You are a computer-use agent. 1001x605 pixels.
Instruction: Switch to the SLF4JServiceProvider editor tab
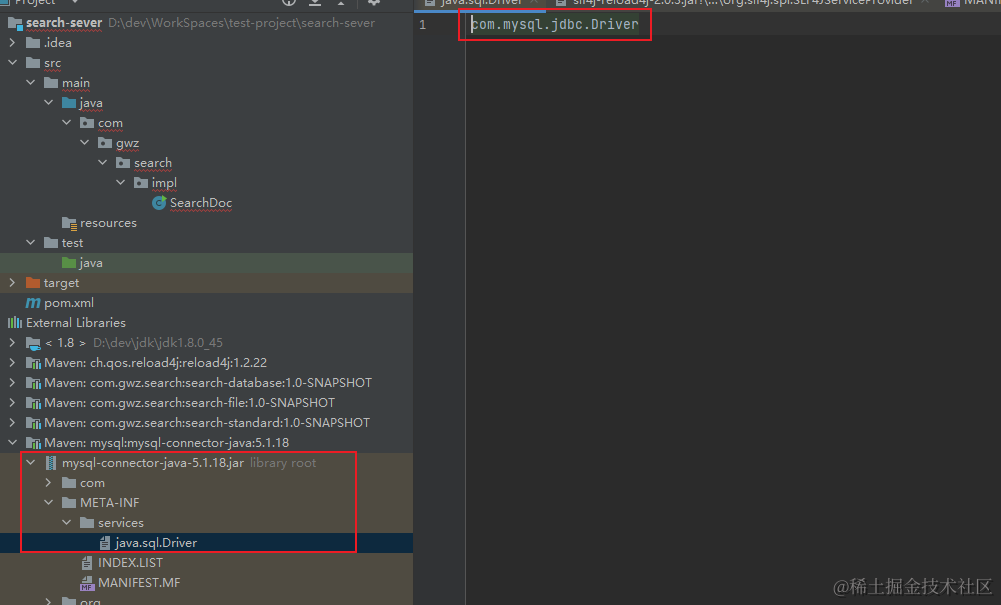pyautogui.click(x=743, y=3)
